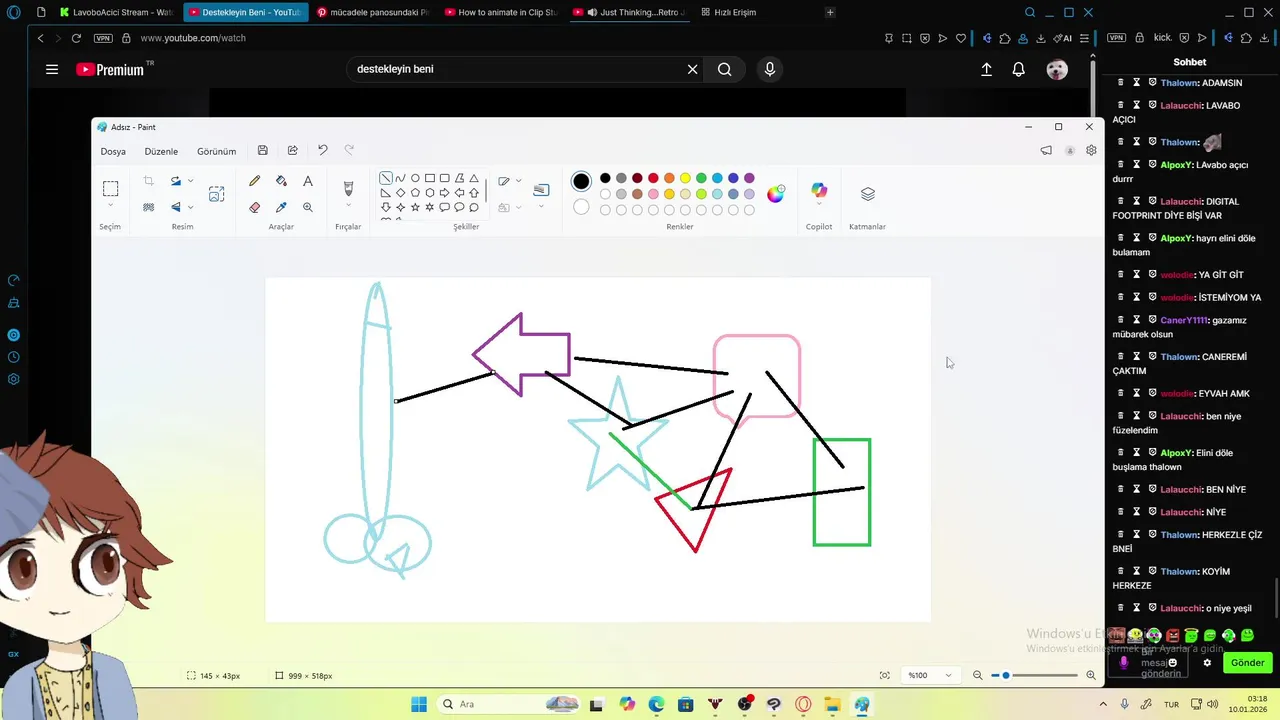Pick the red color swatch
Viewport: 1280px width, 720px height.
point(653,178)
